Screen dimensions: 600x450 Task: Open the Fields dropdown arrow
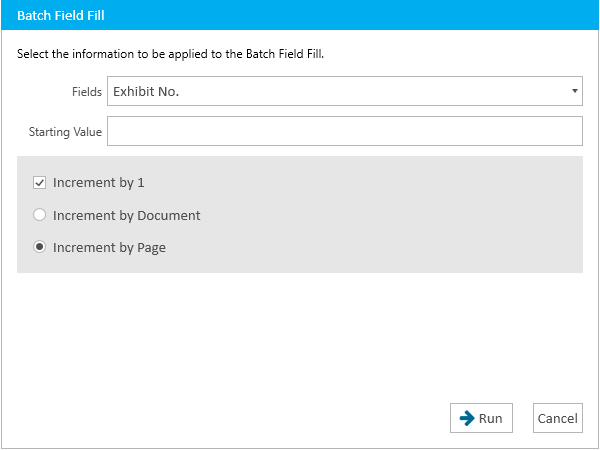pos(574,91)
